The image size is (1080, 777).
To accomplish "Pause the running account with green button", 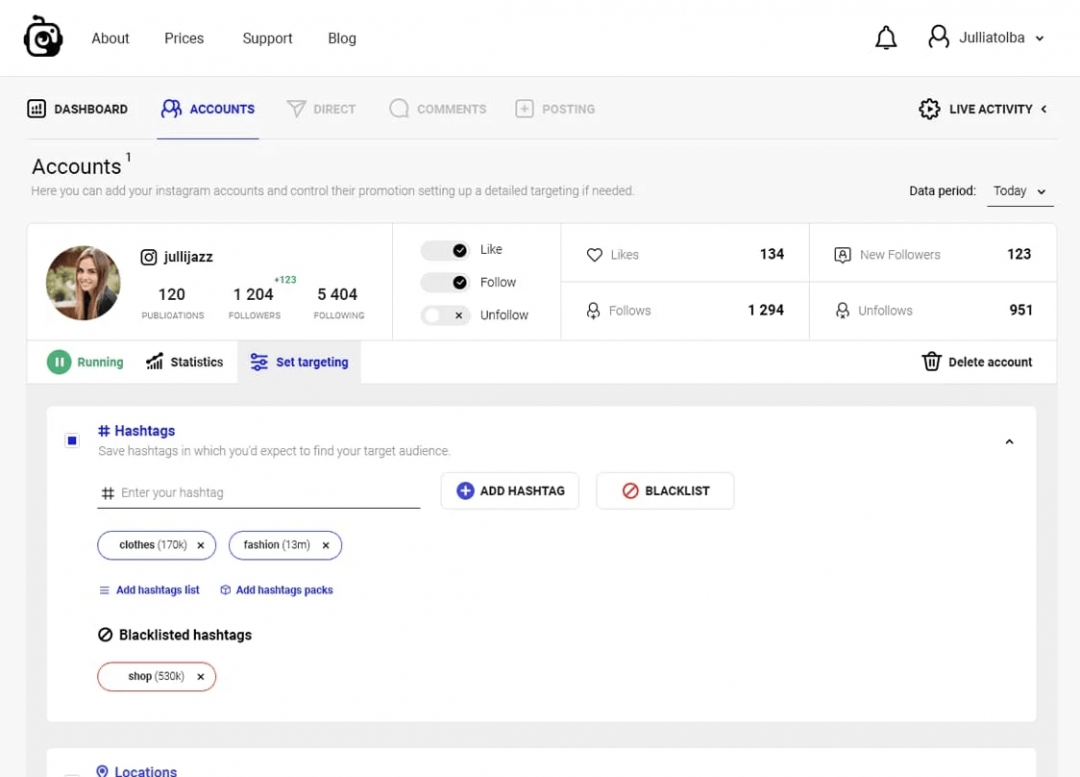I will tap(59, 362).
